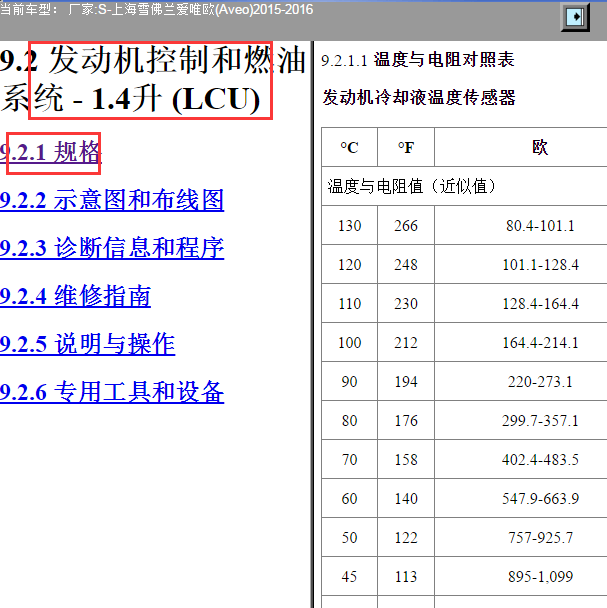The width and height of the screenshot is (607, 608).
Task: Click the resistance cell 128.4-164.4
Action: click(x=521, y=304)
